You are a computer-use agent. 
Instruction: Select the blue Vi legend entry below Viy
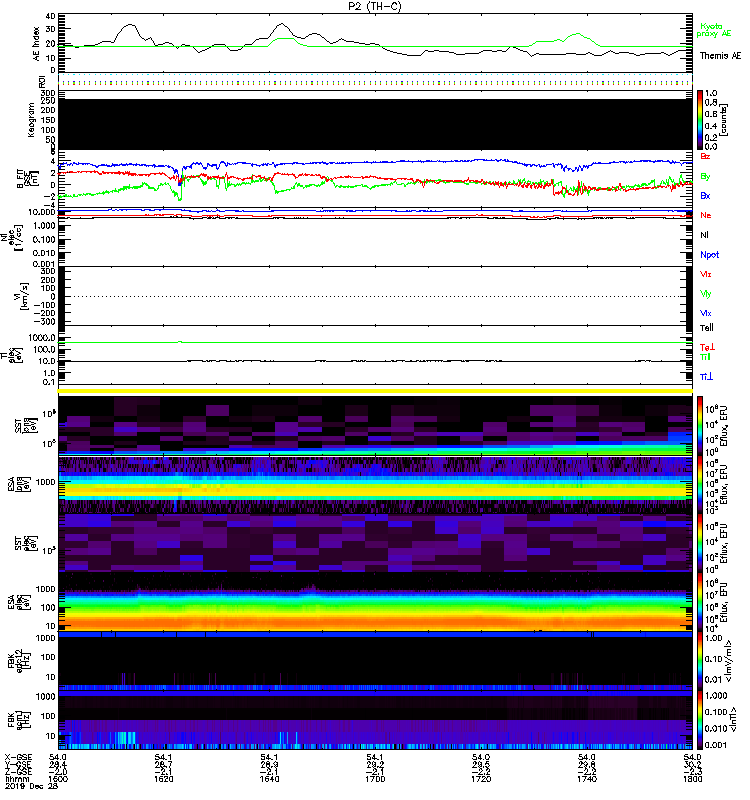pyautogui.click(x=706, y=313)
